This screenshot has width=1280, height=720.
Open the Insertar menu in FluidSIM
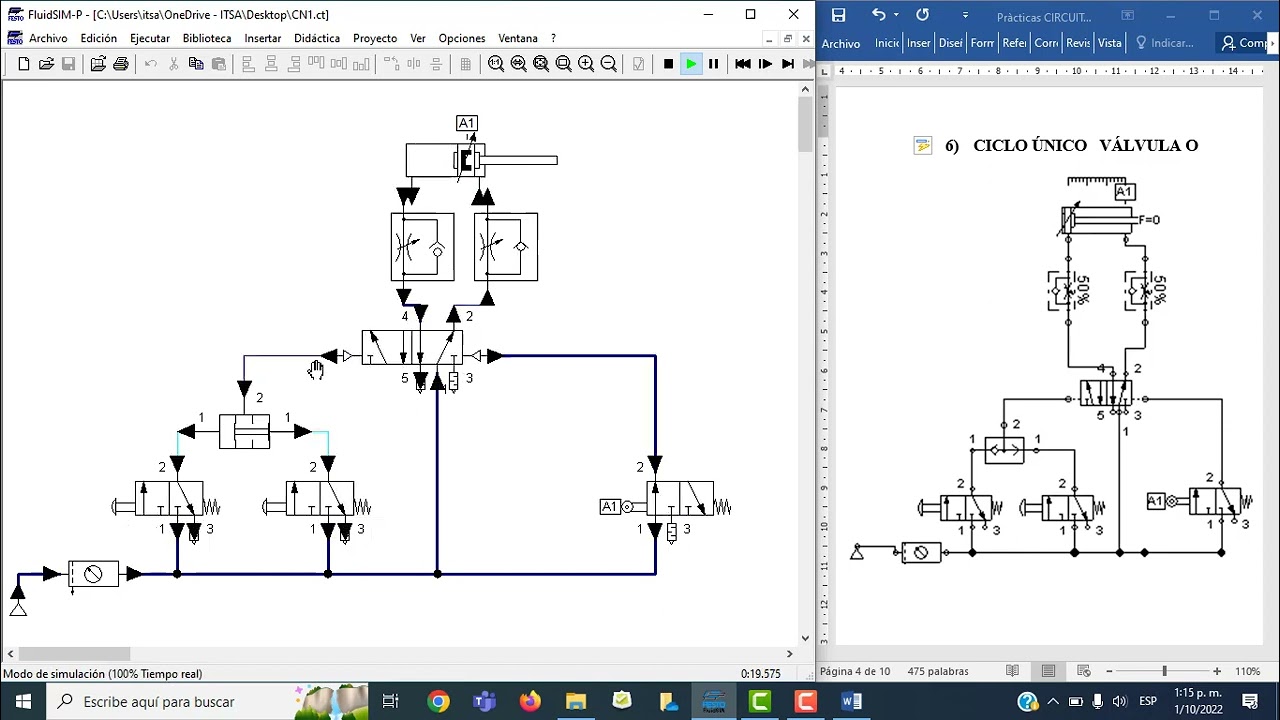click(263, 38)
